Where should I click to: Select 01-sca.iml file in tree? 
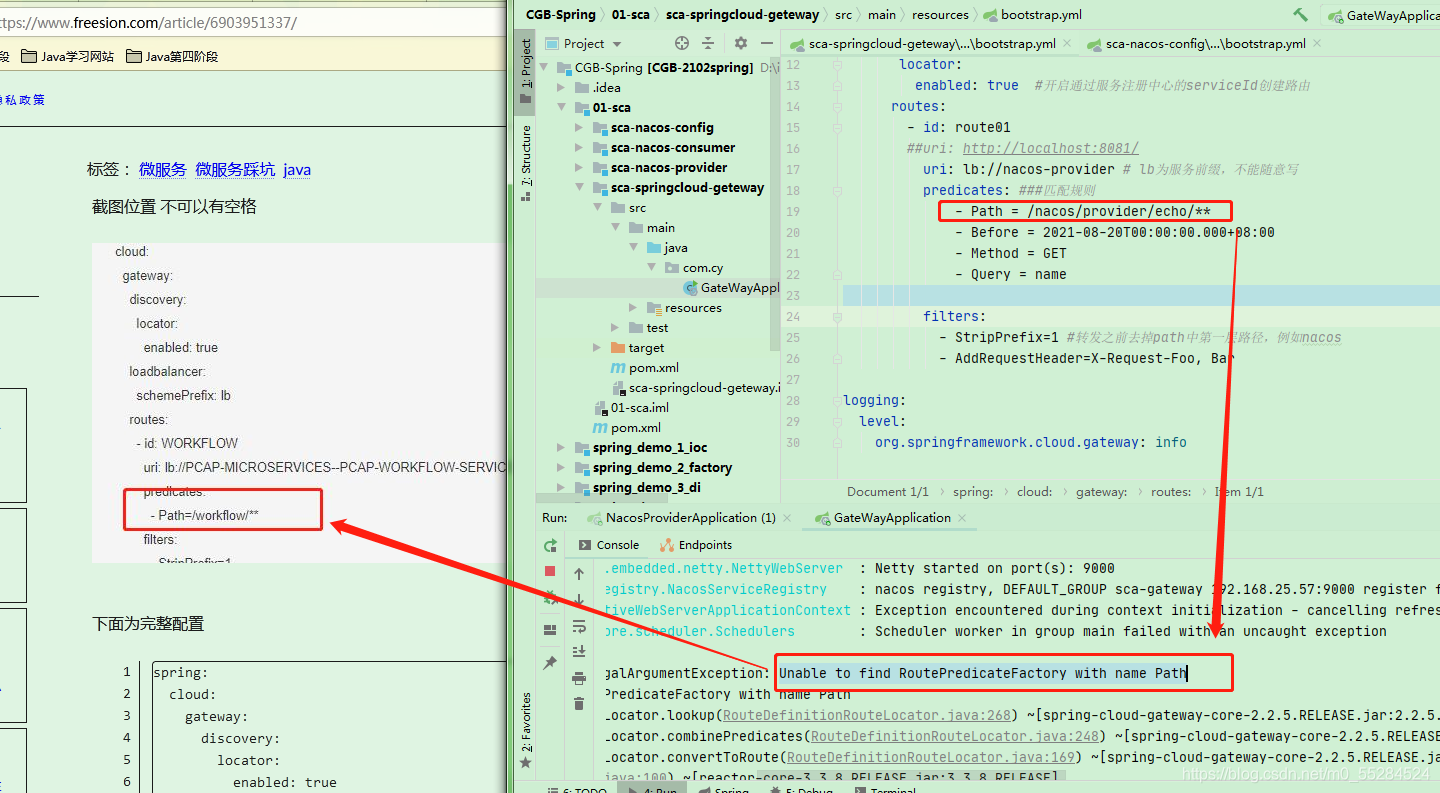[x=631, y=407]
